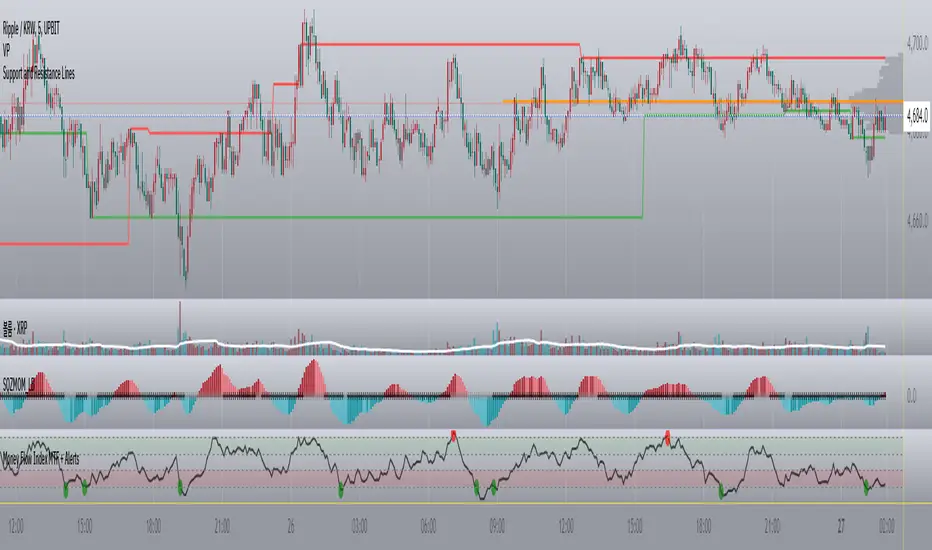Click the Money Flow Index MTF + Alerts label
This screenshot has width=932, height=550.
tap(41, 458)
